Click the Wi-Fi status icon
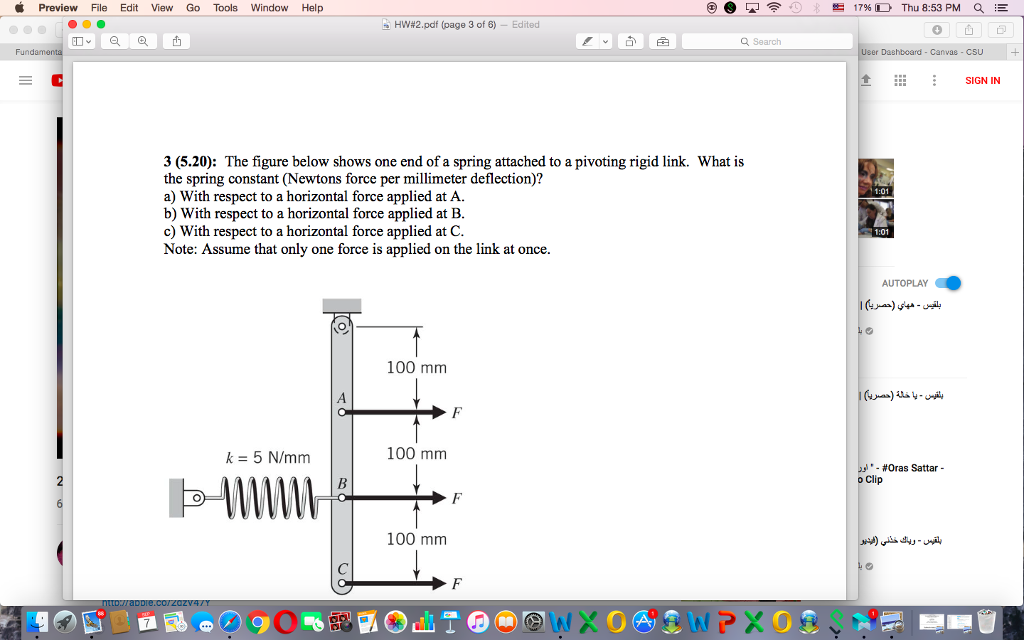This screenshot has height=640, width=1024. pyautogui.click(x=774, y=8)
